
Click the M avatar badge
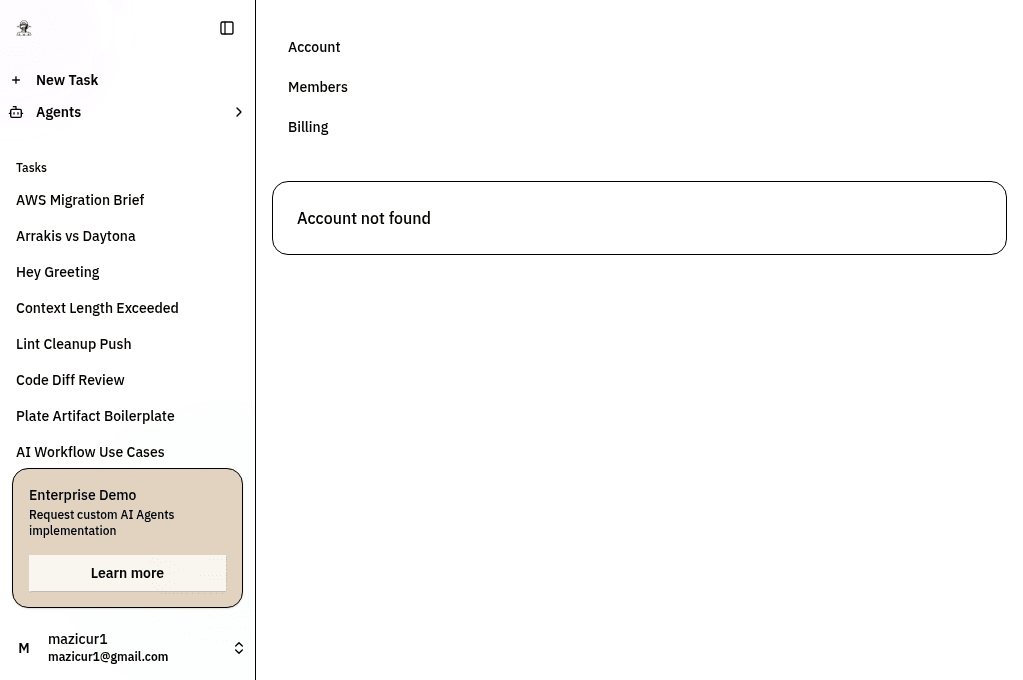click(24, 648)
